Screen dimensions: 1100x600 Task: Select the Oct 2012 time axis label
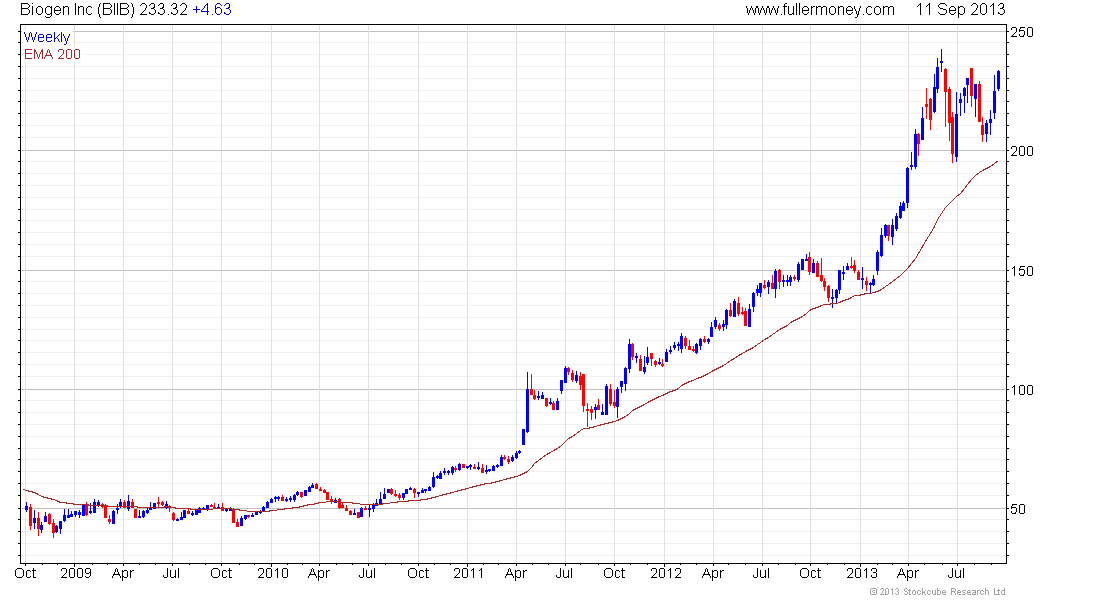point(810,573)
